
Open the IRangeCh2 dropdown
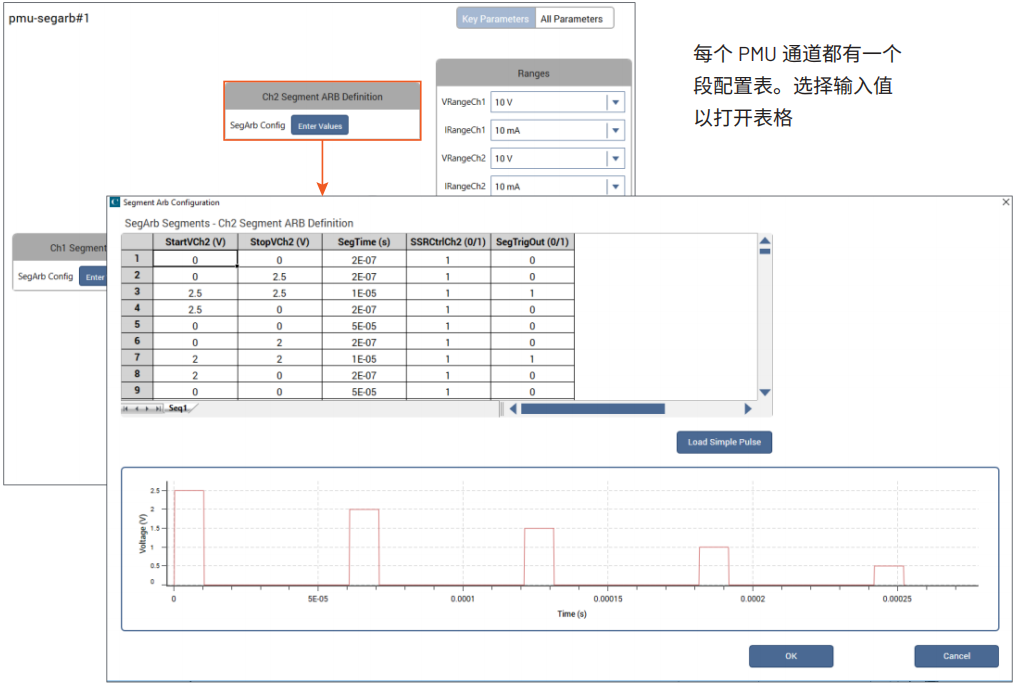point(616,186)
